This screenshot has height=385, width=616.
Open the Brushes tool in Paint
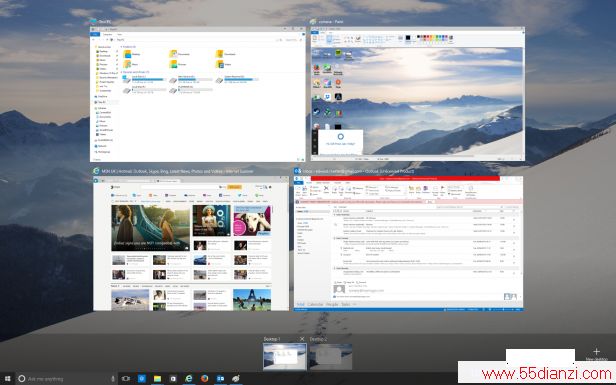point(358,38)
